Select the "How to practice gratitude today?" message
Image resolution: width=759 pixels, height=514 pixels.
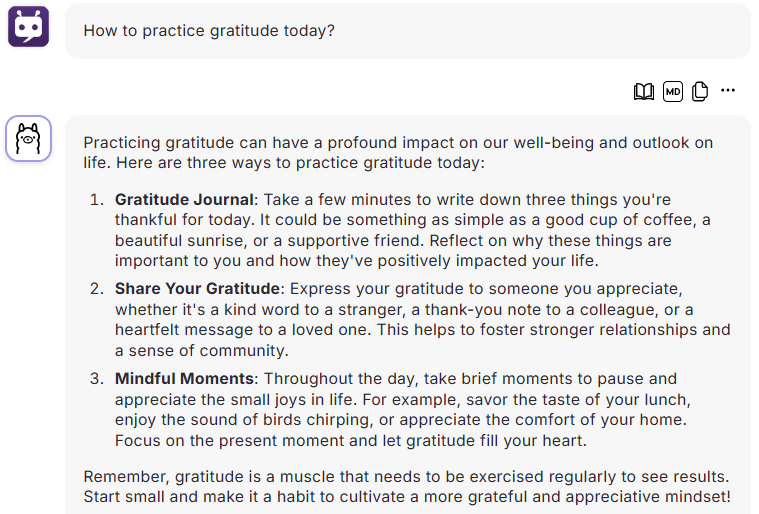click(209, 31)
